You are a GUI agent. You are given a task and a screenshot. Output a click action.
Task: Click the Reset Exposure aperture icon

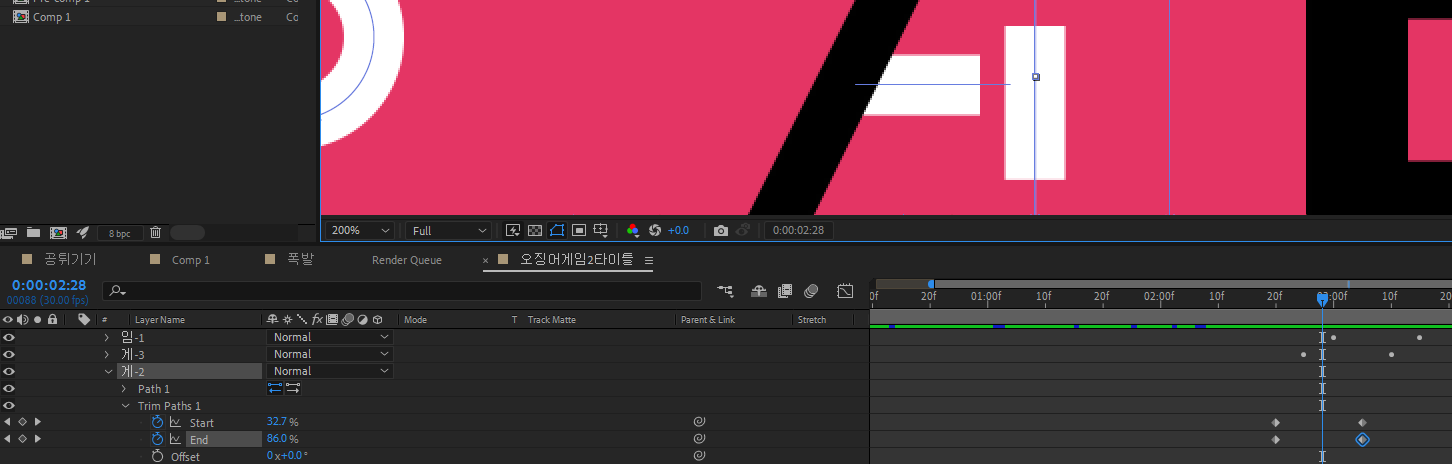(x=655, y=230)
